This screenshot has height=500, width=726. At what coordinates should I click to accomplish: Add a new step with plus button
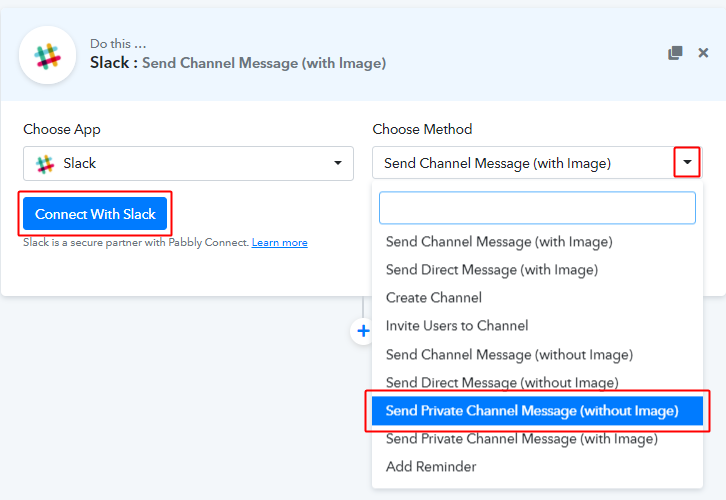pos(363,331)
